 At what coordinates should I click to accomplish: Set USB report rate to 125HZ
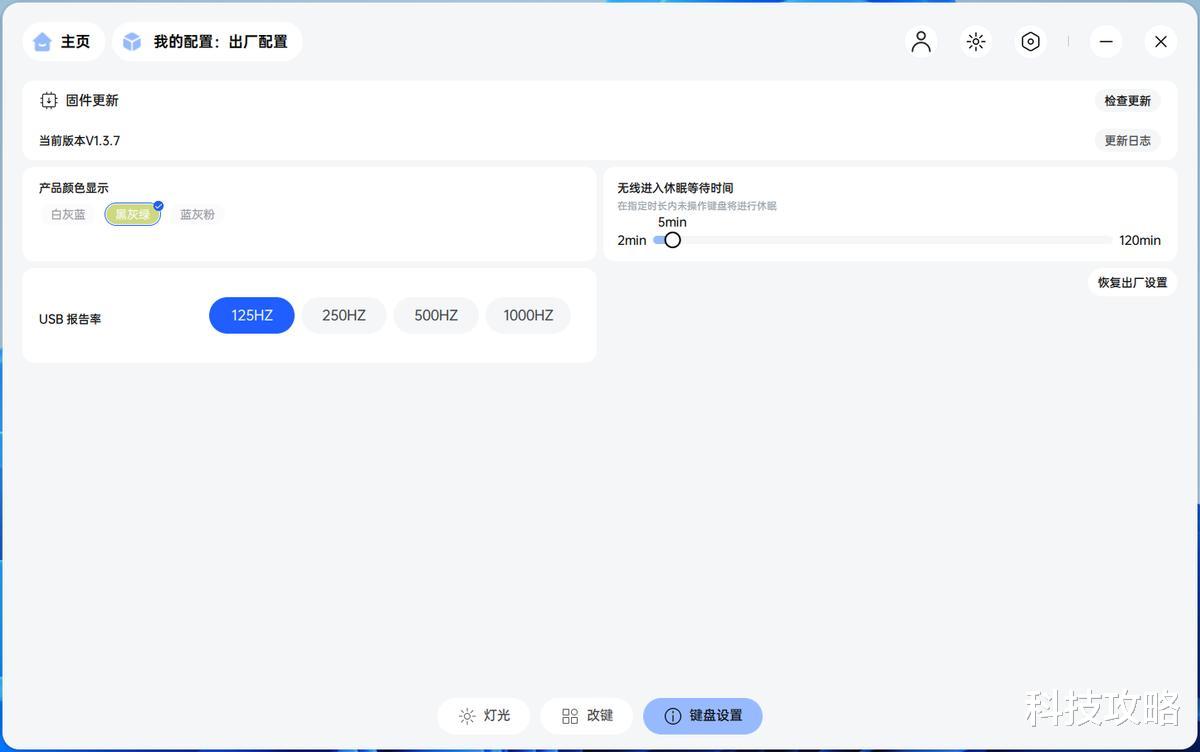click(x=252, y=315)
